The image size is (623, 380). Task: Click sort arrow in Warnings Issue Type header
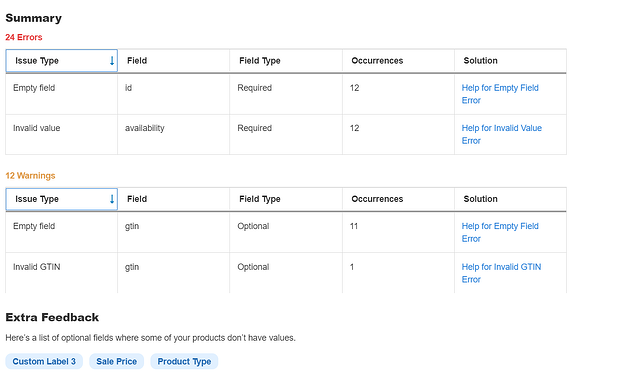(112, 199)
